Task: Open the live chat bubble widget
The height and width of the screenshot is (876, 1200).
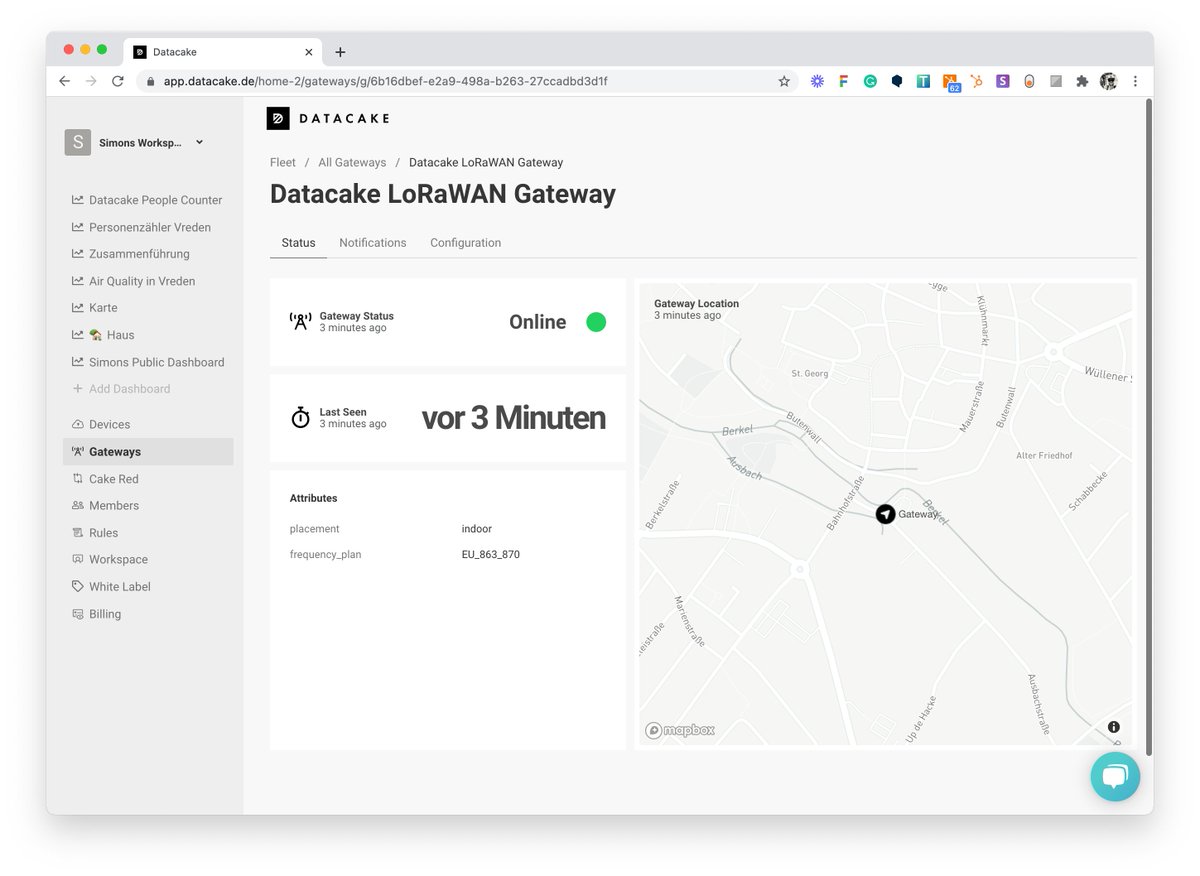Action: click(1115, 777)
